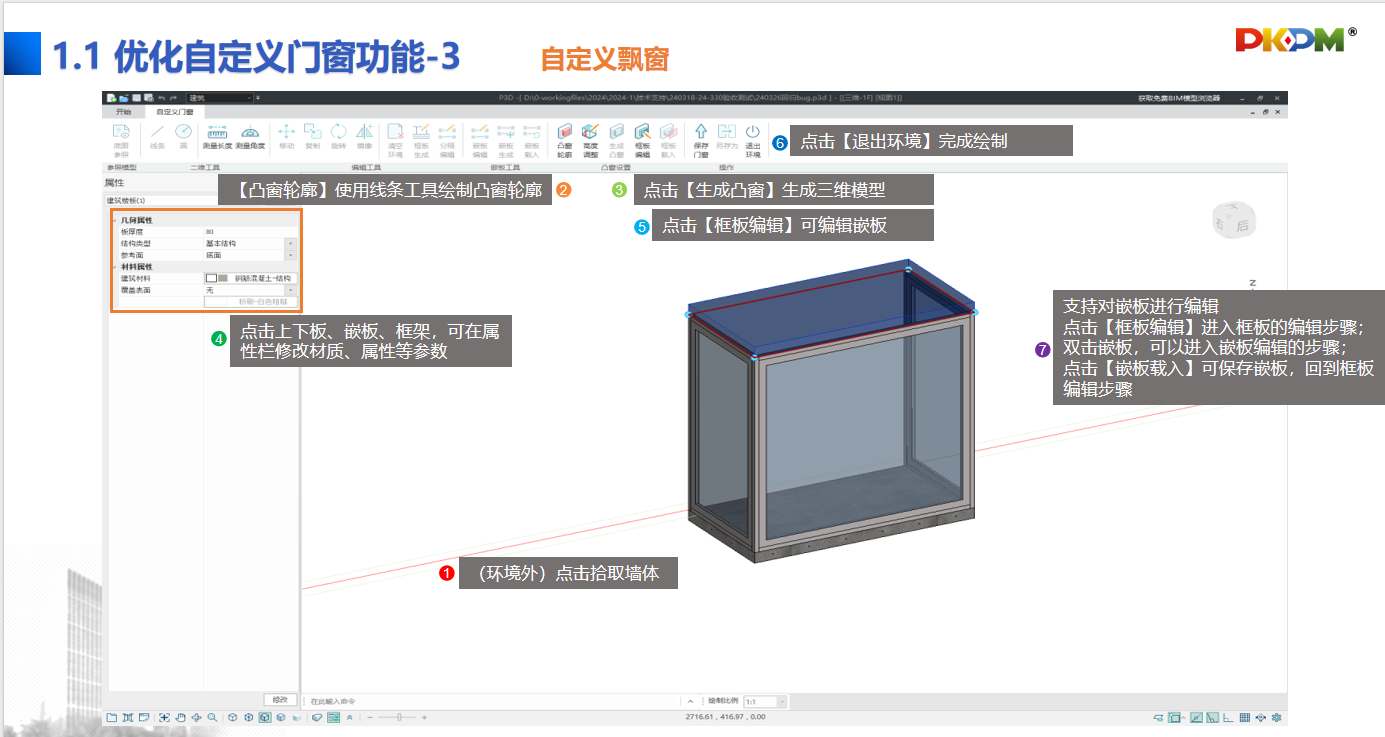Click the zoom magnifier icon in status bar

coord(212,717)
